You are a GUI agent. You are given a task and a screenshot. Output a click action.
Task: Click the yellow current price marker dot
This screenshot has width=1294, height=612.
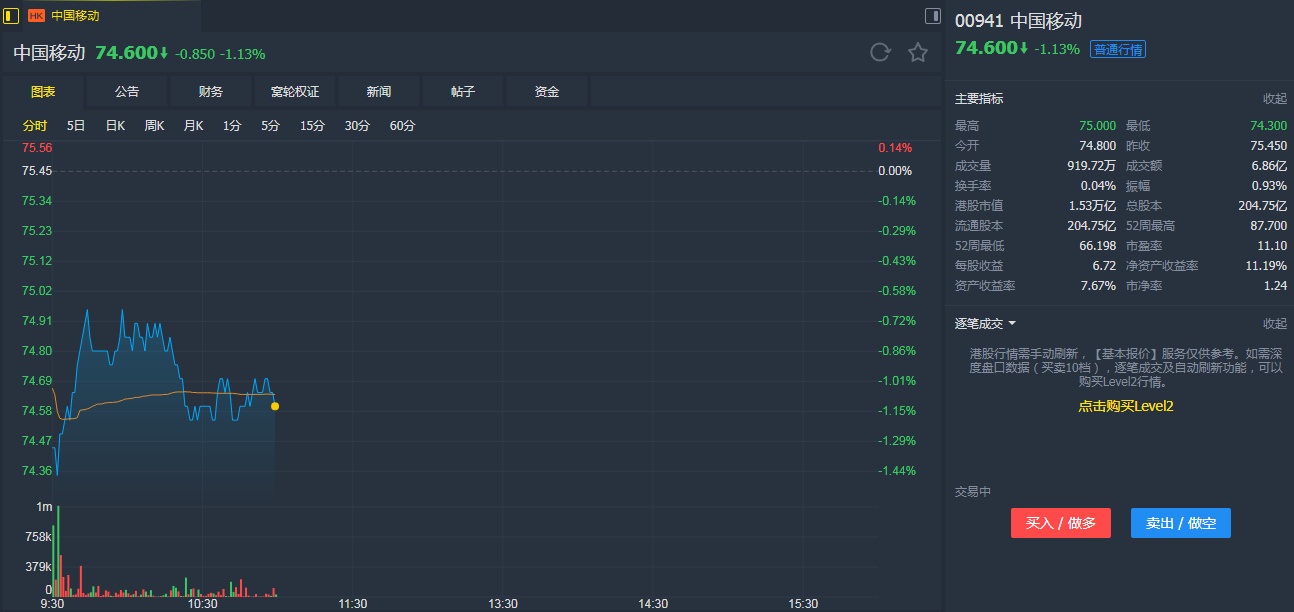pyautogui.click(x=275, y=406)
